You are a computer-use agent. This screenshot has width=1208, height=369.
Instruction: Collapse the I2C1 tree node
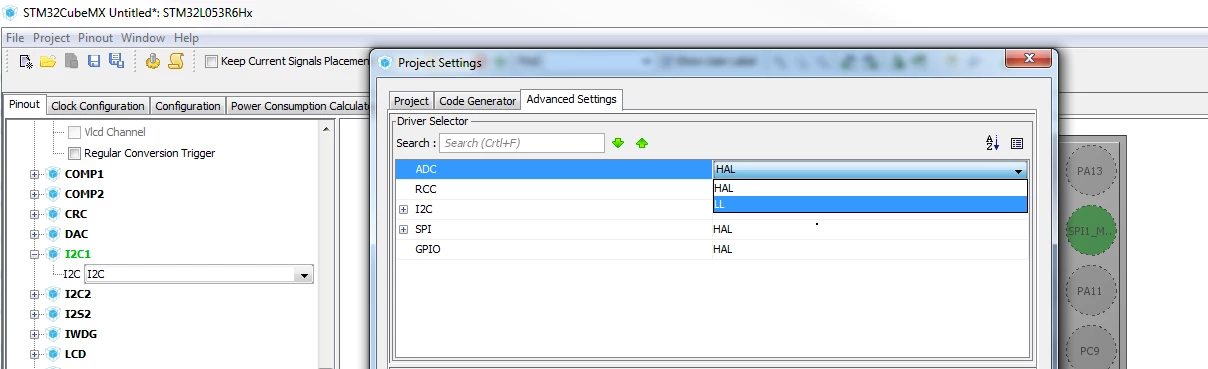point(35,254)
